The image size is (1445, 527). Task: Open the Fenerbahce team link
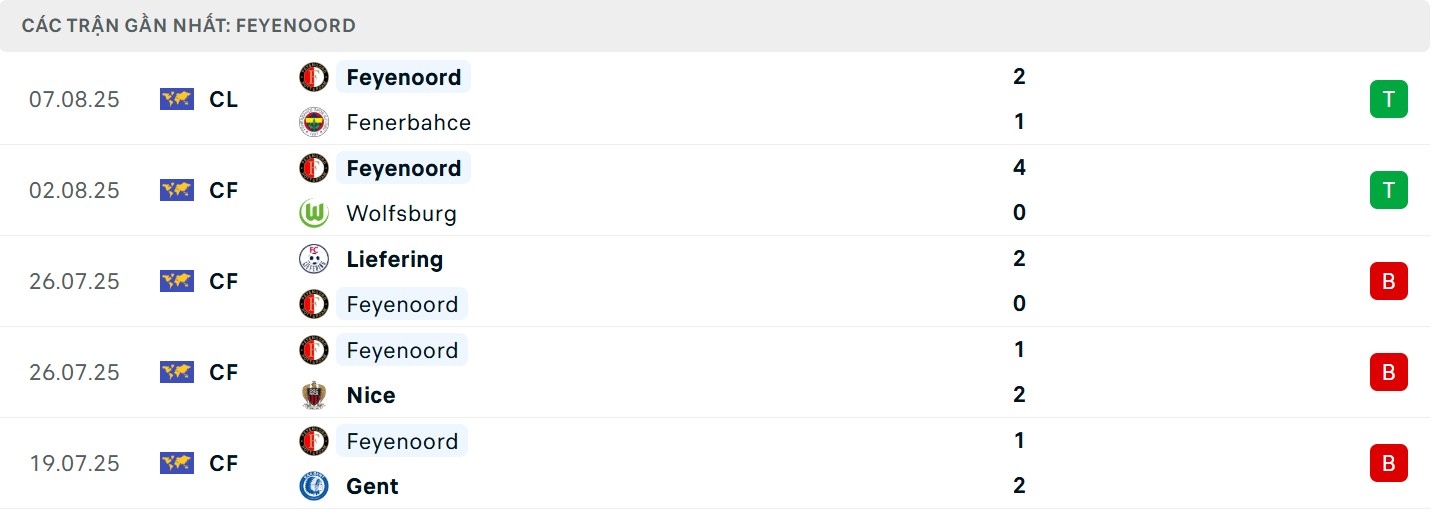[x=408, y=122]
